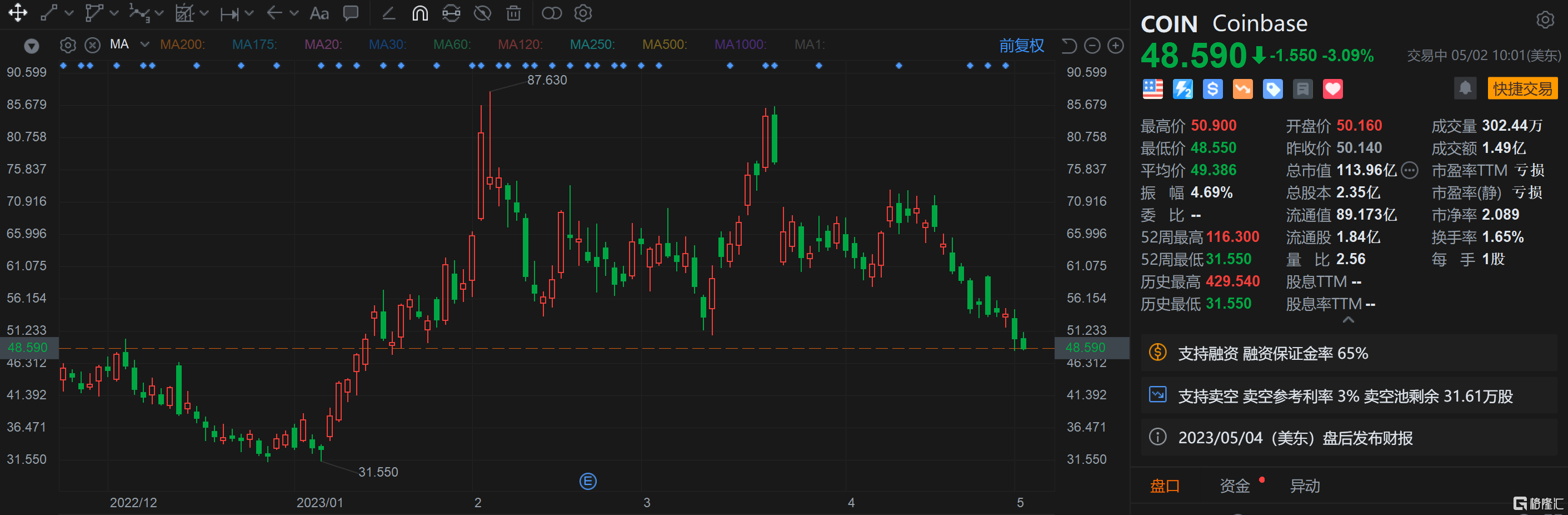
Task: Toggle the overlapping circles compare icon
Action: coord(552,13)
